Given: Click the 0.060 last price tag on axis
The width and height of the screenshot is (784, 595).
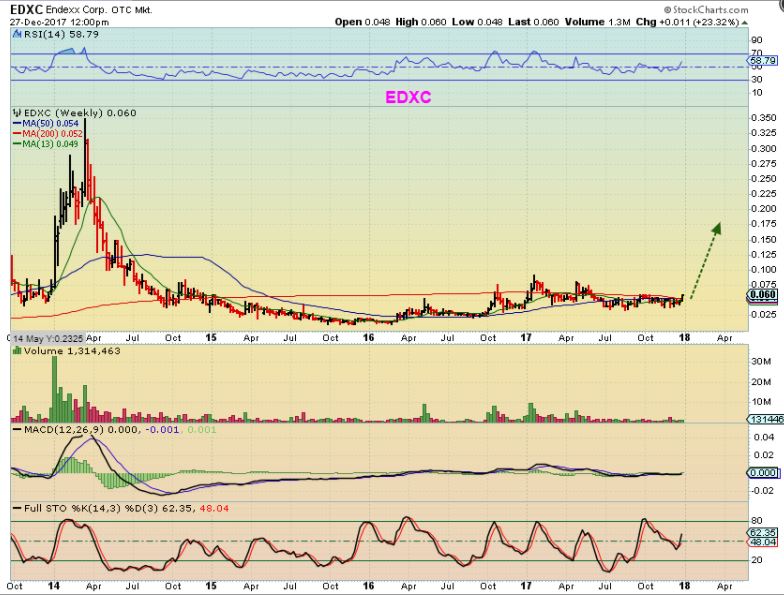Looking at the screenshot, I should (x=763, y=295).
